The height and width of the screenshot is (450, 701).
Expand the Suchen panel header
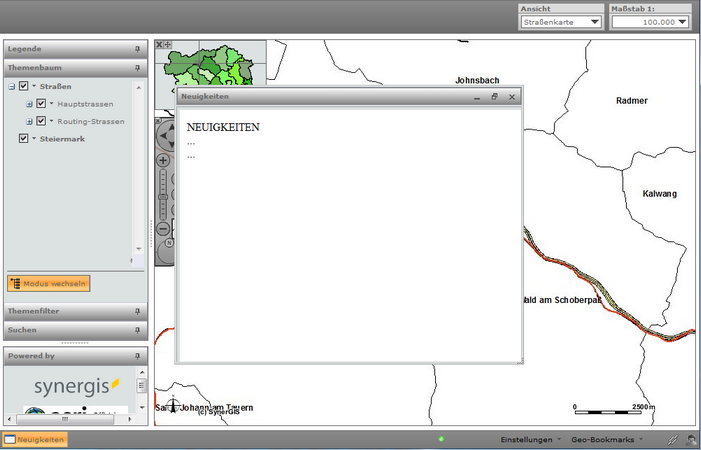pos(76,330)
